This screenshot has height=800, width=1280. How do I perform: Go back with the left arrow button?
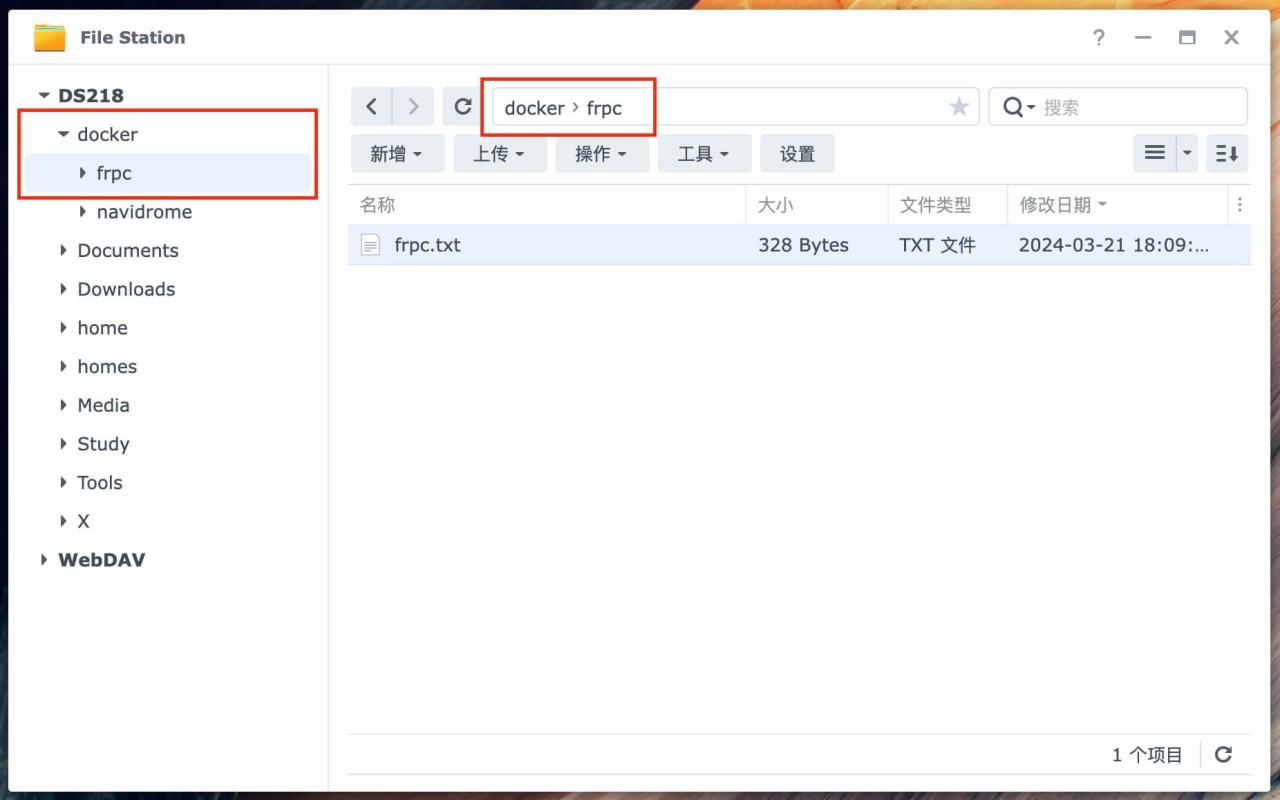tap(371, 106)
